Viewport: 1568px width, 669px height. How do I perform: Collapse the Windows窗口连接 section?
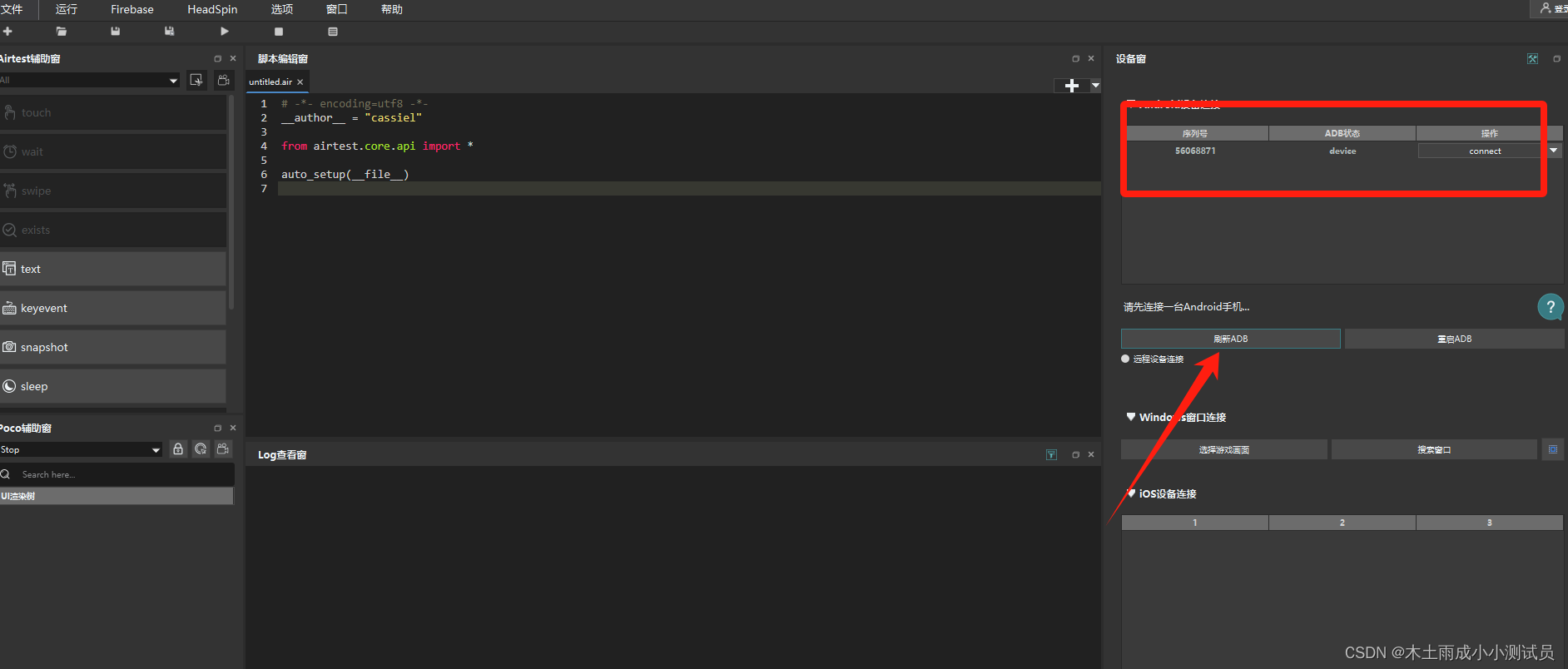[x=1130, y=417]
